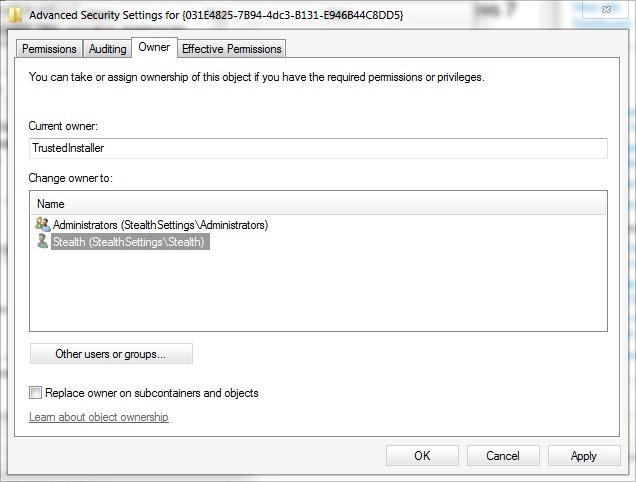Enable Replace owner on subcontainers and objects
Image resolution: width=636 pixels, height=482 pixels.
pos(37,393)
